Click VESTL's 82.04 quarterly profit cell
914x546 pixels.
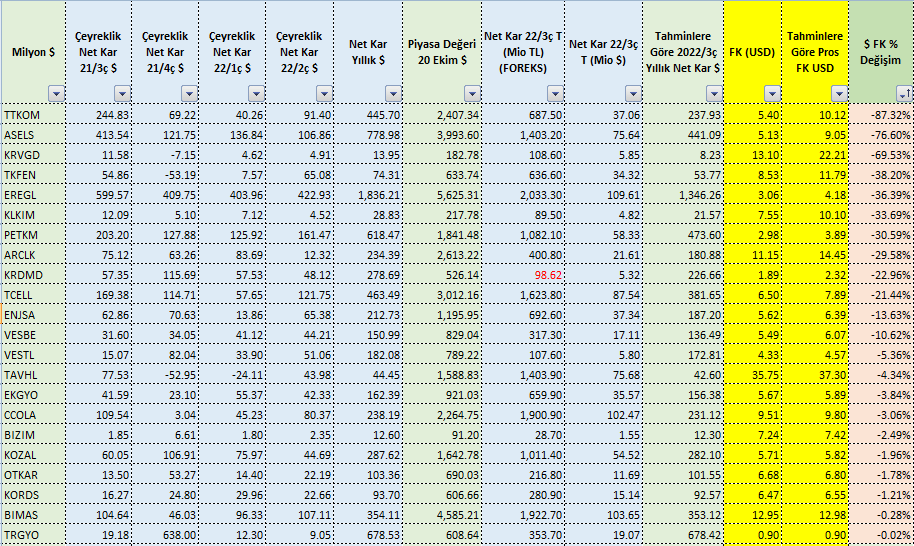tap(166, 355)
